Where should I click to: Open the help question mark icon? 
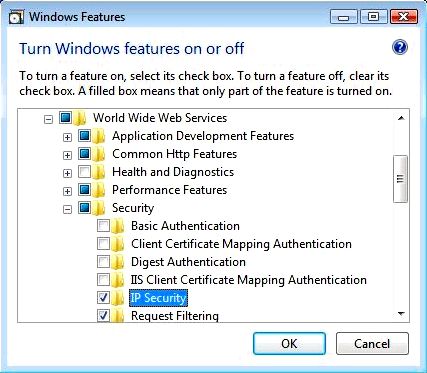[400, 47]
